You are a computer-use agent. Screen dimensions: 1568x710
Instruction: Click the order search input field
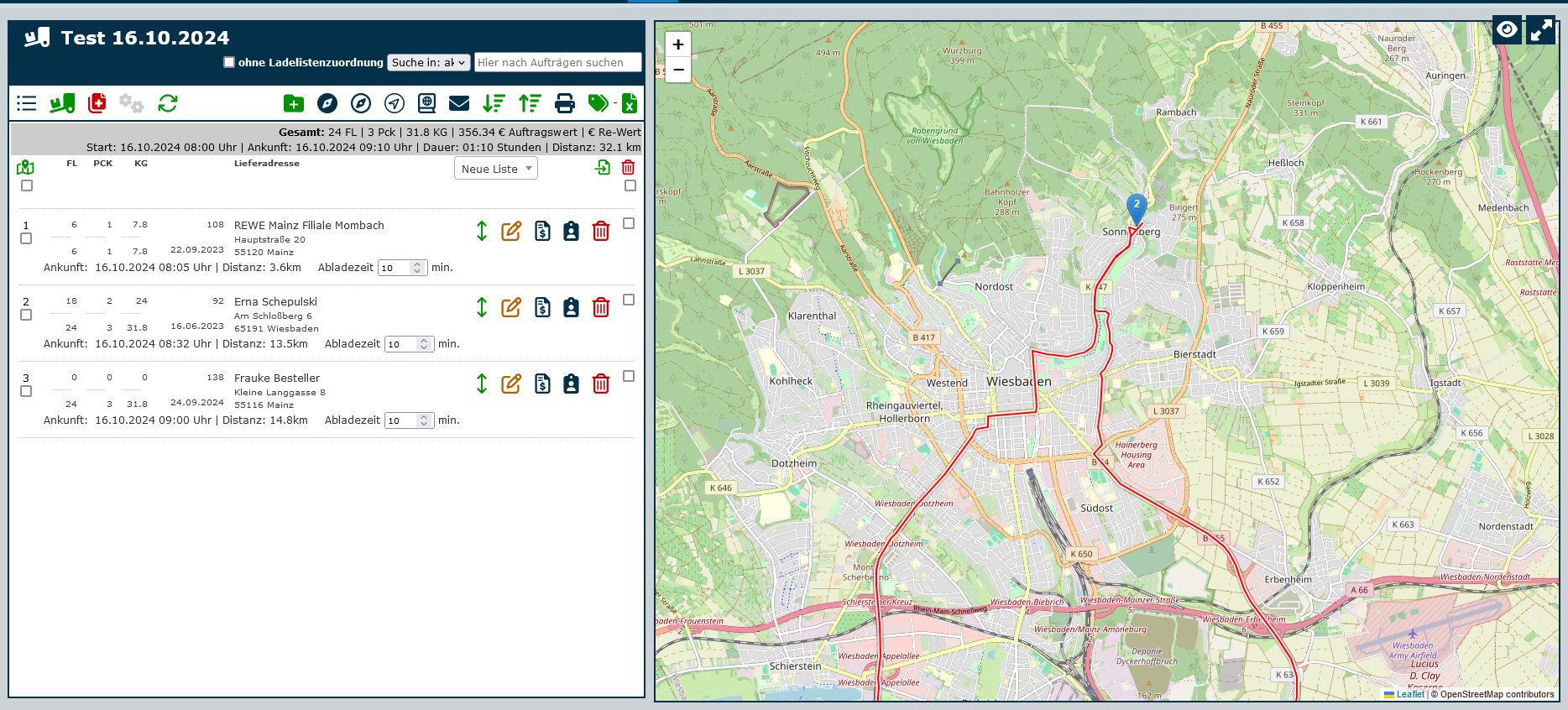tap(557, 62)
